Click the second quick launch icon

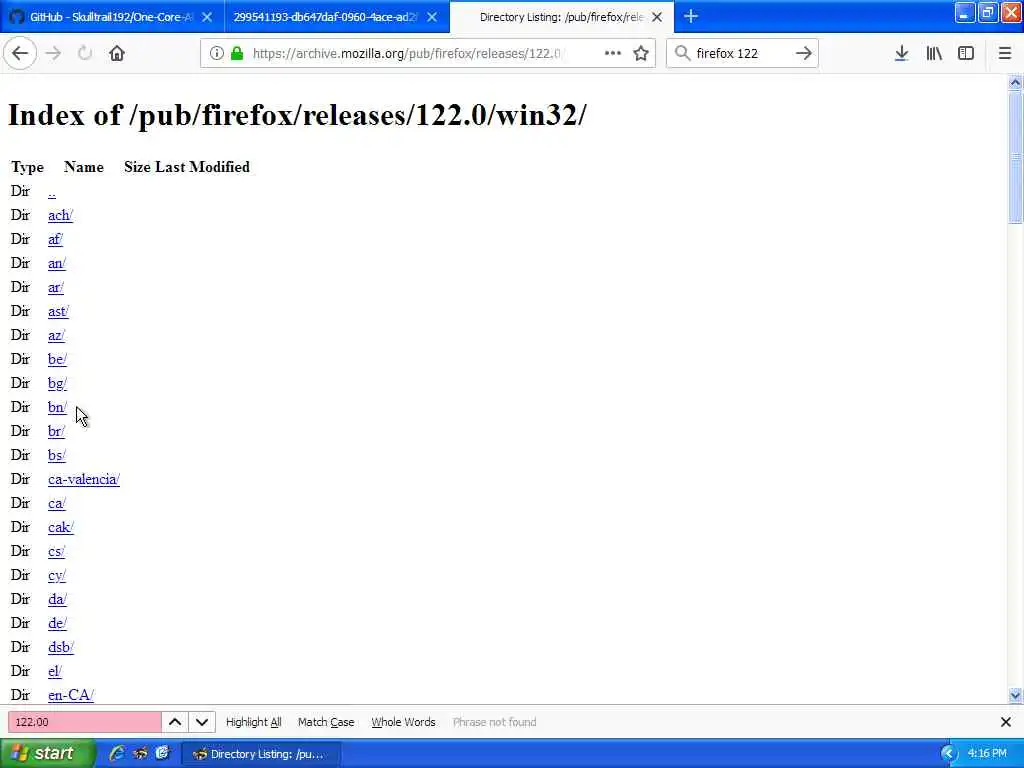pos(140,754)
